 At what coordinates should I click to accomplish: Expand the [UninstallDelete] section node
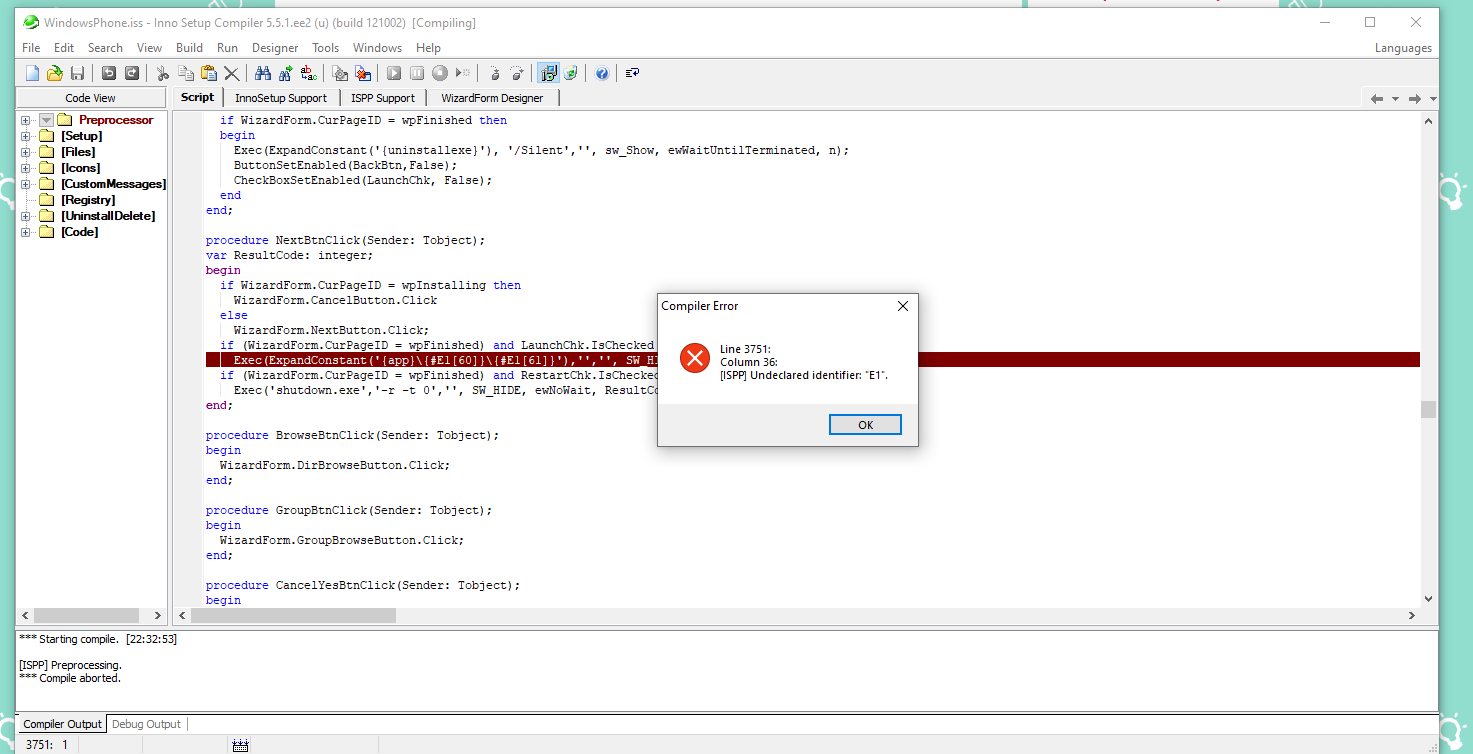(x=26, y=216)
